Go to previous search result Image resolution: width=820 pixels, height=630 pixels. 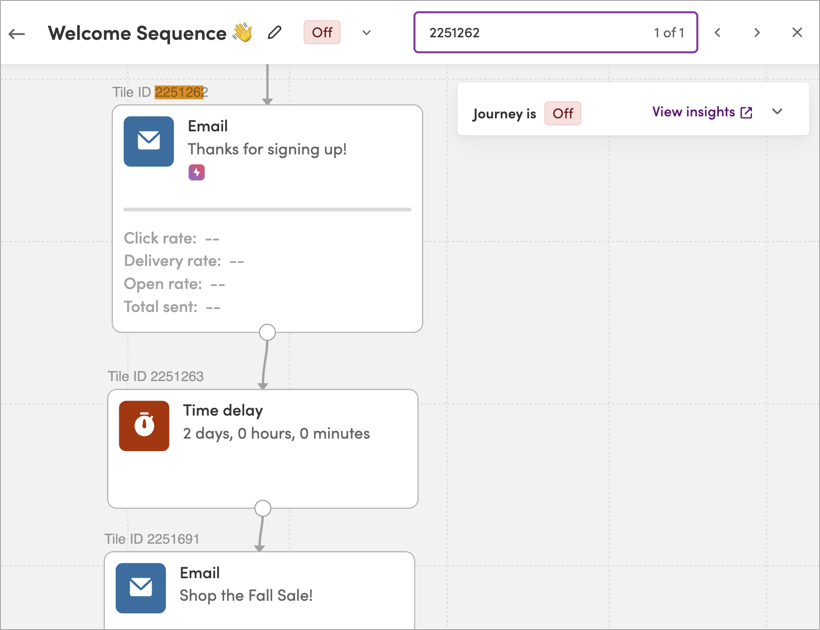pos(718,32)
